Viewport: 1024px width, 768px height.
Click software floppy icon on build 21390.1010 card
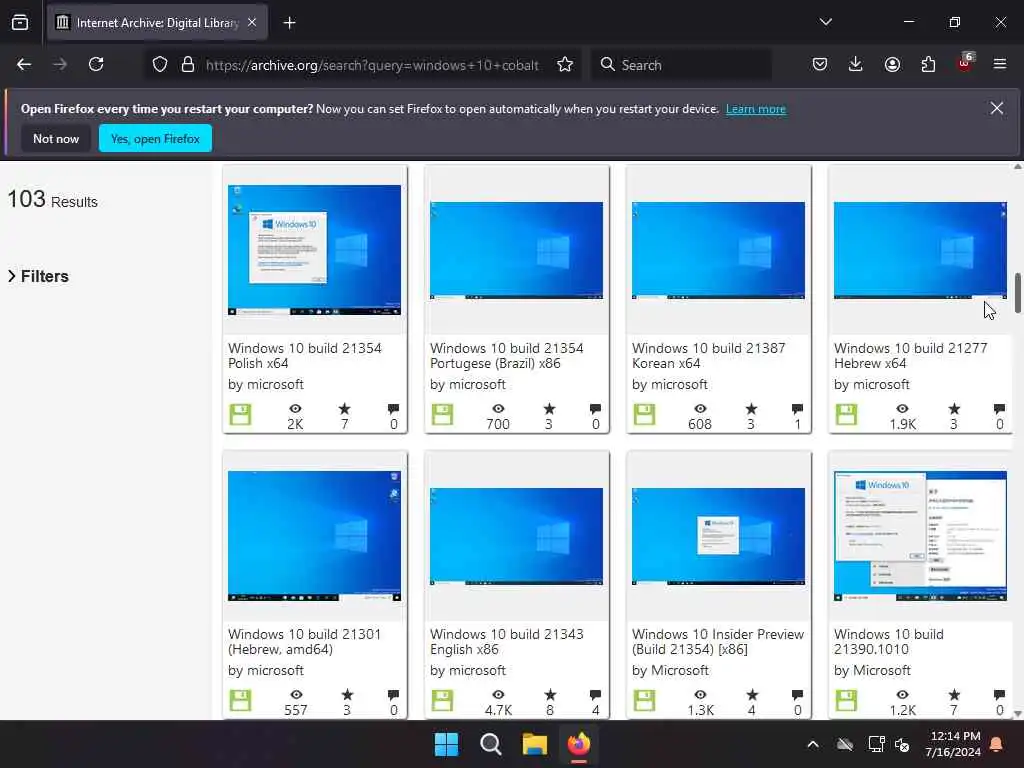(846, 701)
